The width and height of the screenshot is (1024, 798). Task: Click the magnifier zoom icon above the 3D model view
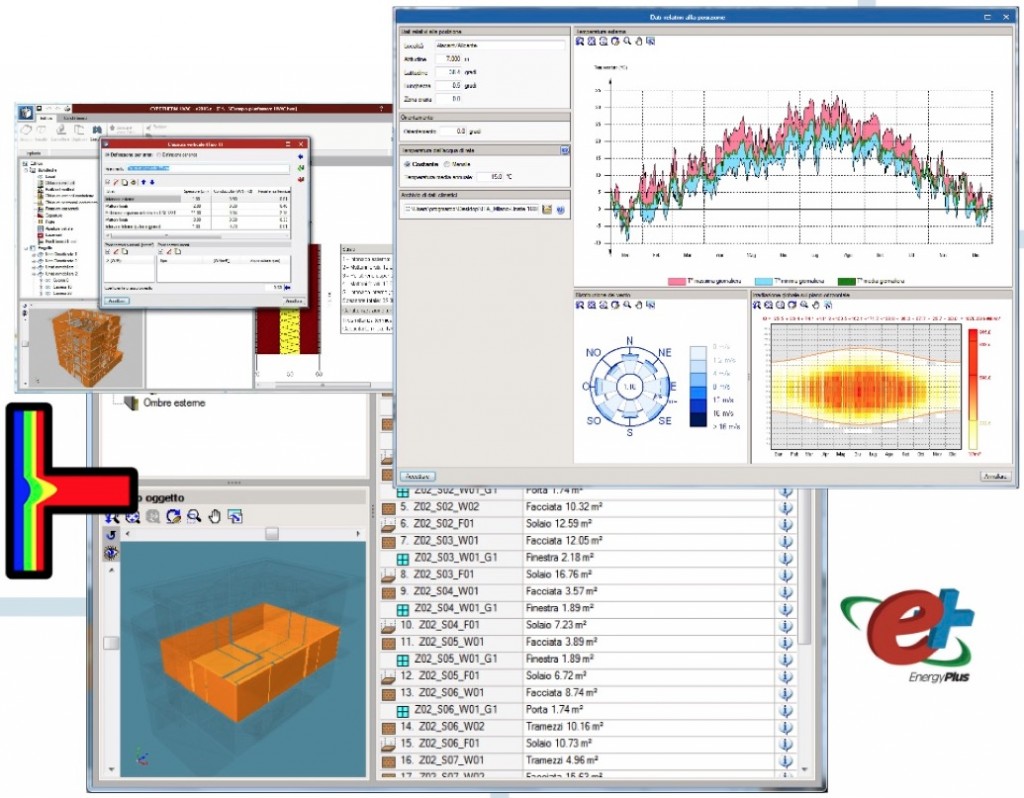pos(194,516)
